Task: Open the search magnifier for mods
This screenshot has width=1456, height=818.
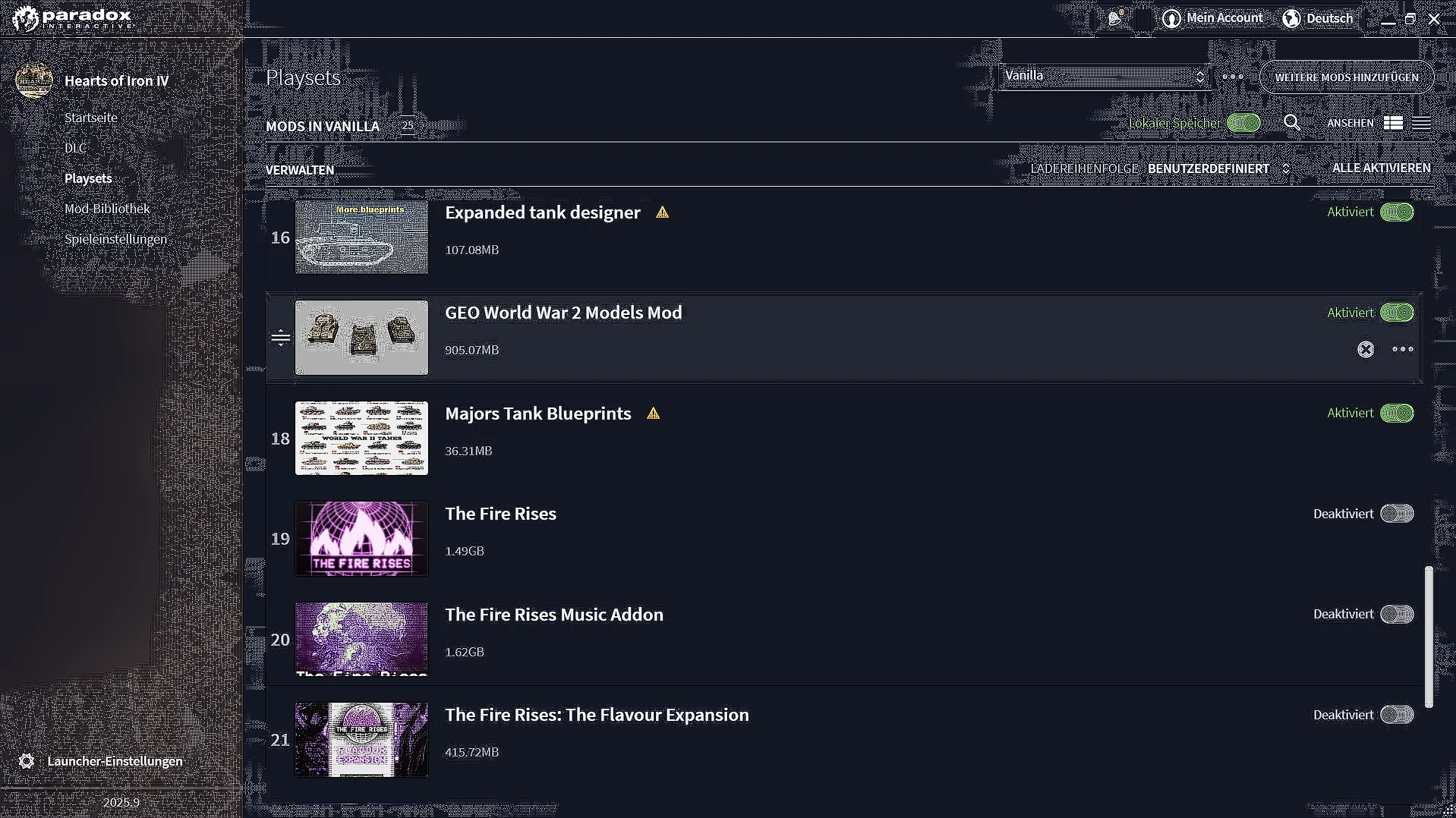Action: coord(1292,123)
